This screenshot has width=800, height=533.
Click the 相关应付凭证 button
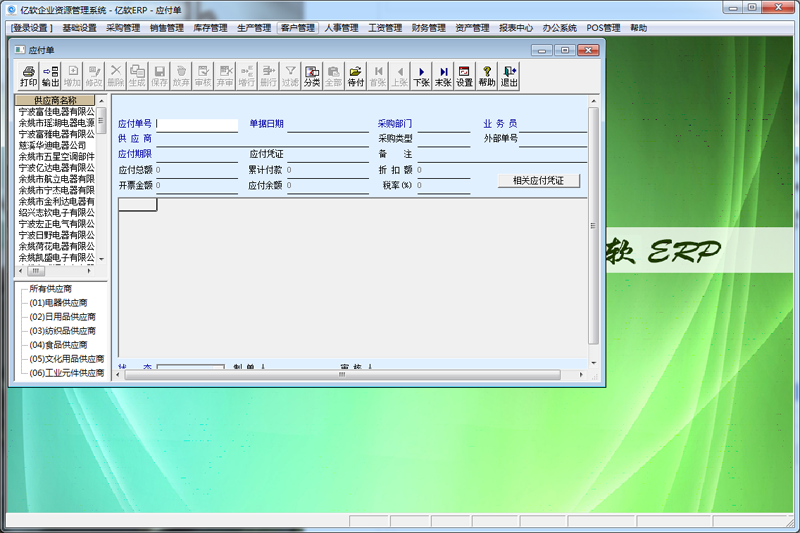click(x=539, y=181)
